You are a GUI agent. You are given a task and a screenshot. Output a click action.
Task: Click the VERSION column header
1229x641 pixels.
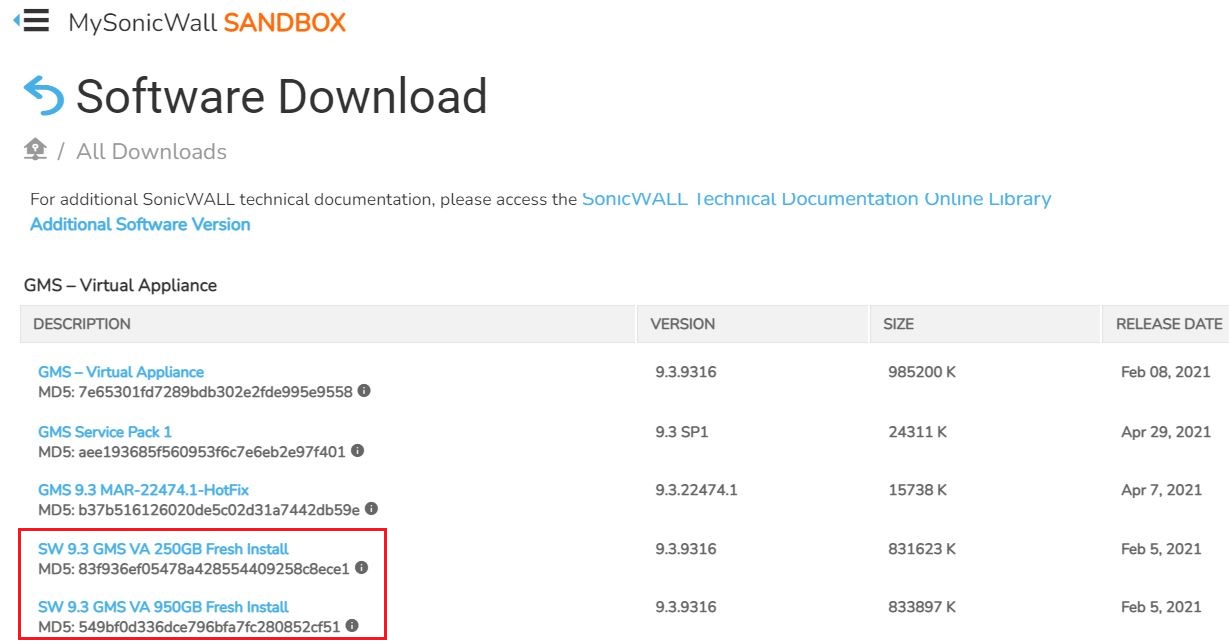tap(682, 324)
